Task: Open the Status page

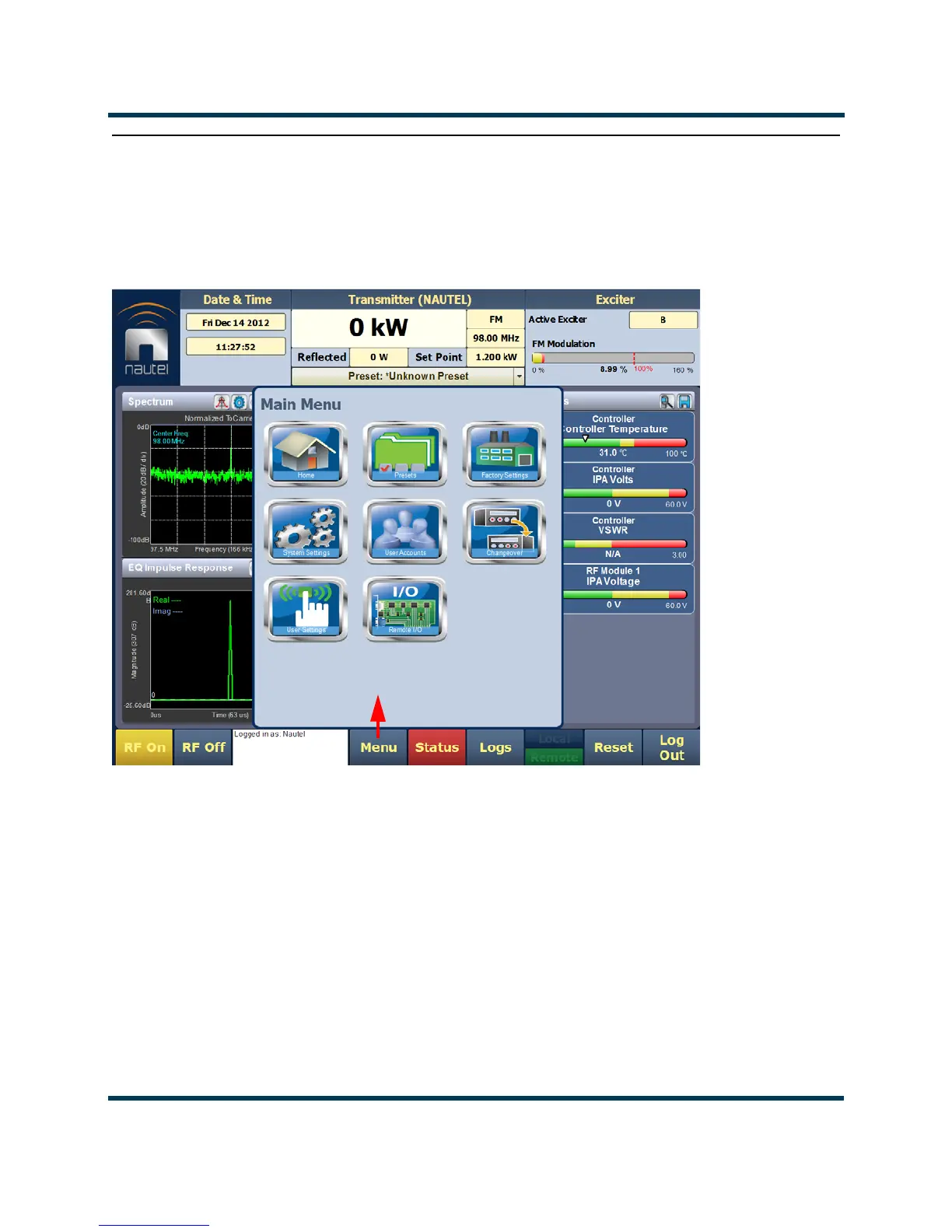Action: (x=437, y=747)
